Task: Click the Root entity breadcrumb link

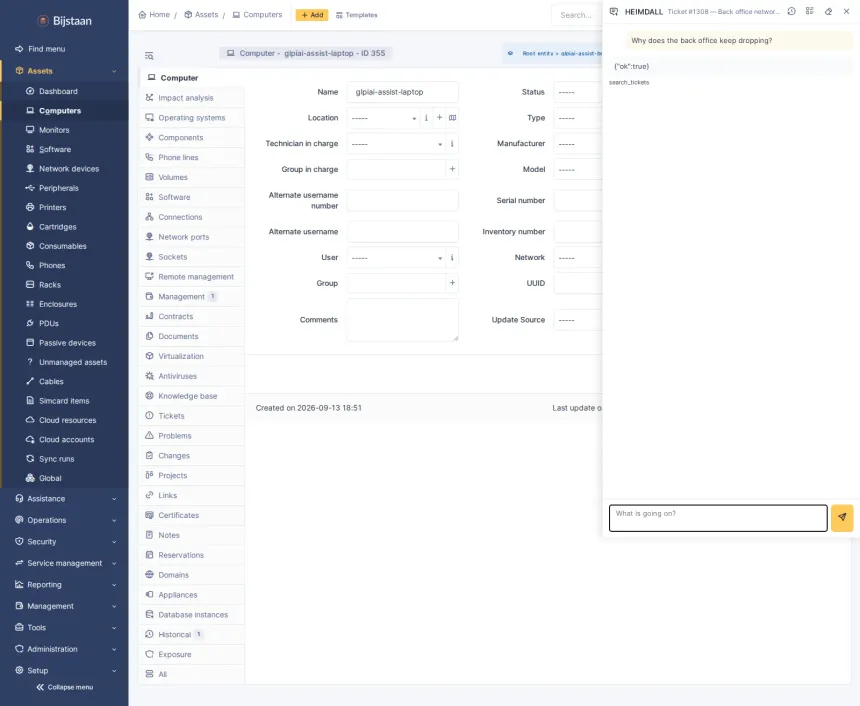Action: [x=553, y=53]
